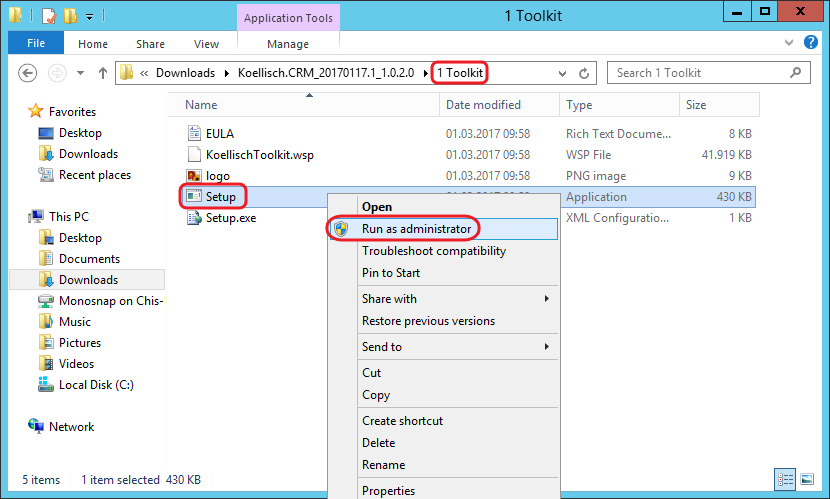Sort files by Name column

point(304,105)
